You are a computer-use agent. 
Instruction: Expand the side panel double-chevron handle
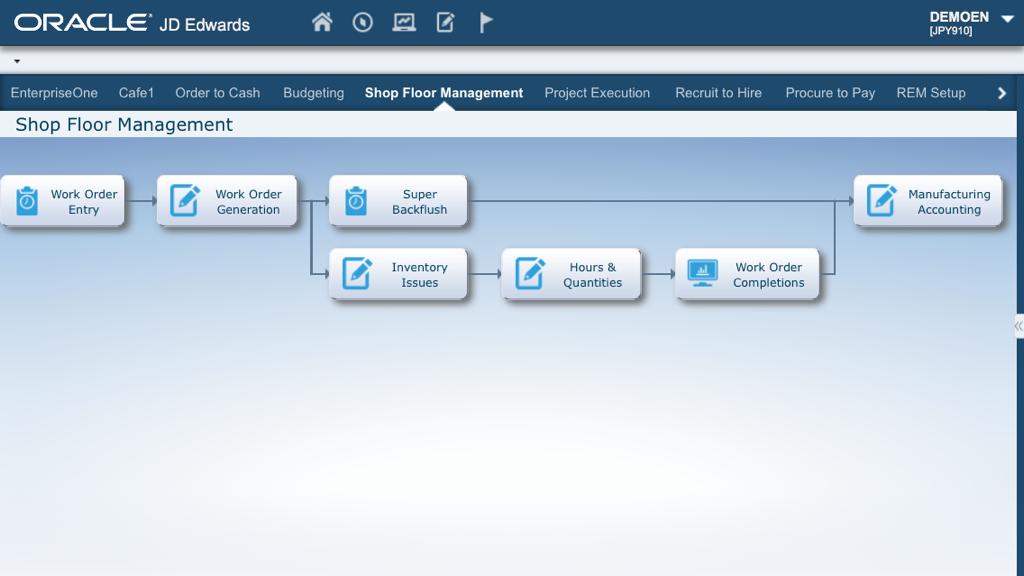tap(1018, 325)
